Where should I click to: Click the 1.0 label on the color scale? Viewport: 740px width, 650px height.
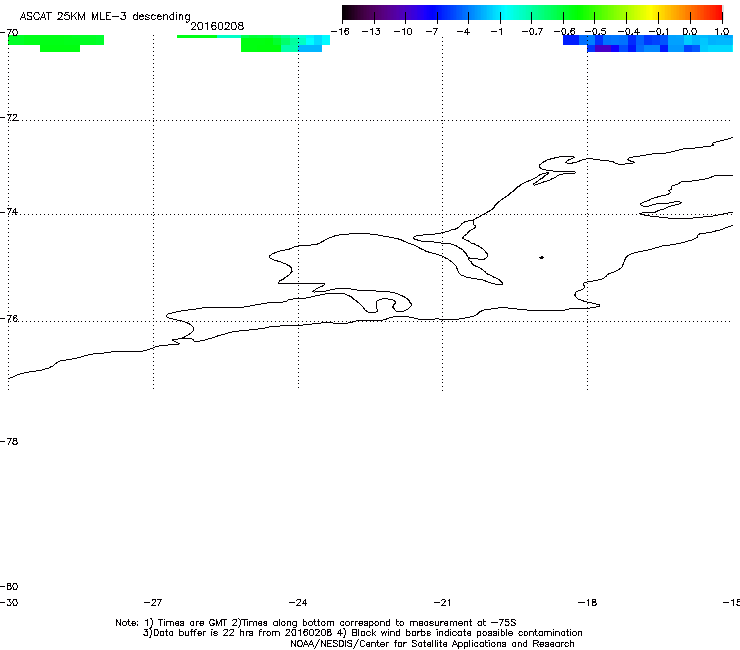point(722,32)
